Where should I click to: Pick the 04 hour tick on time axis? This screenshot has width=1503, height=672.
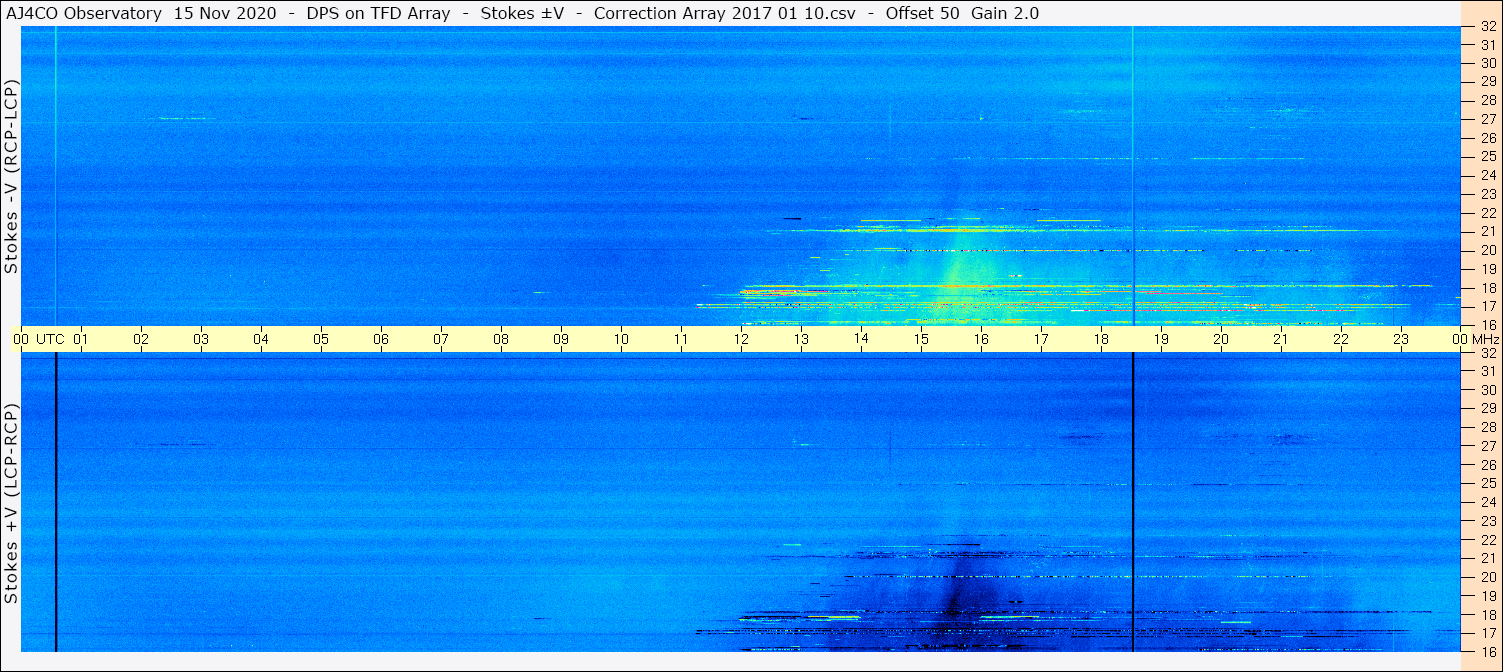click(x=261, y=339)
